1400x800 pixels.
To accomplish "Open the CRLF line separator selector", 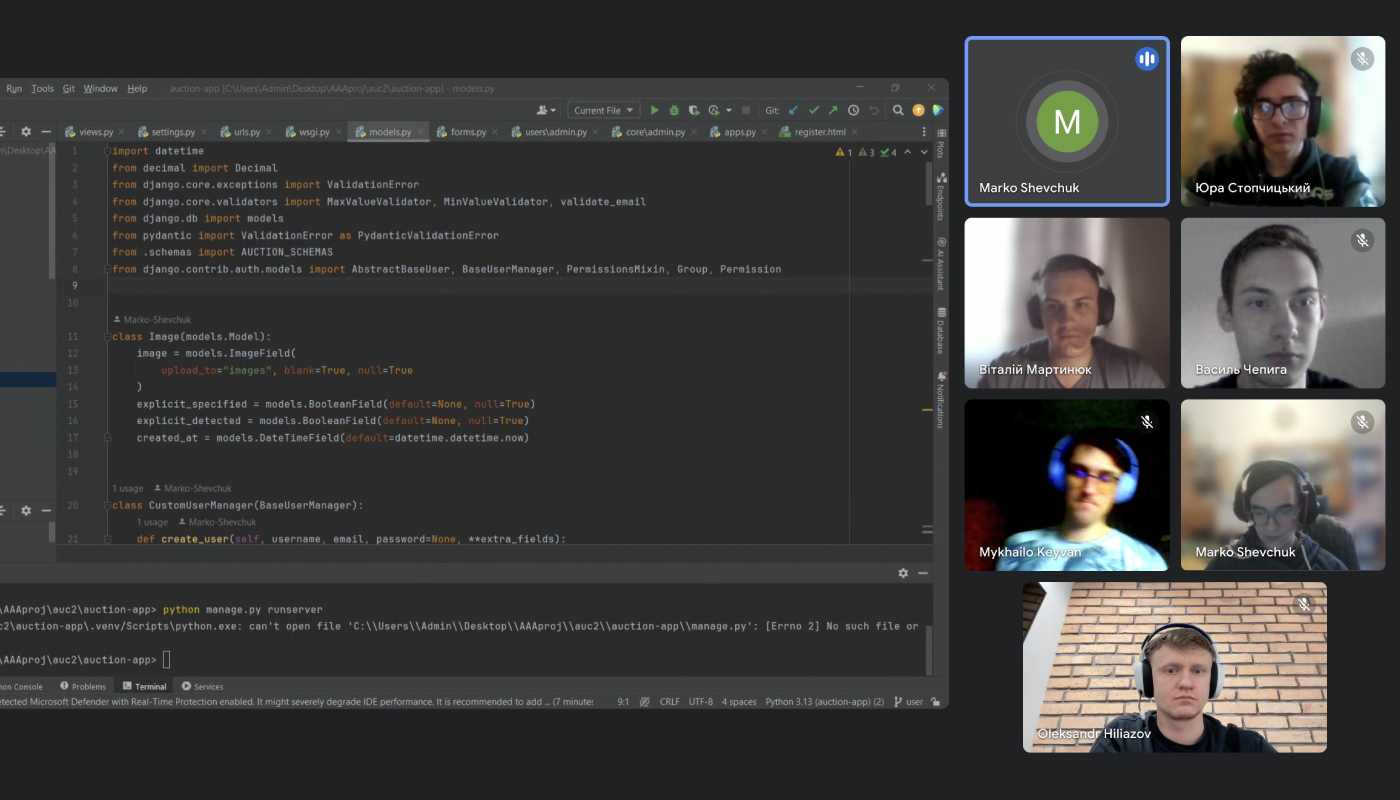I will (669, 702).
